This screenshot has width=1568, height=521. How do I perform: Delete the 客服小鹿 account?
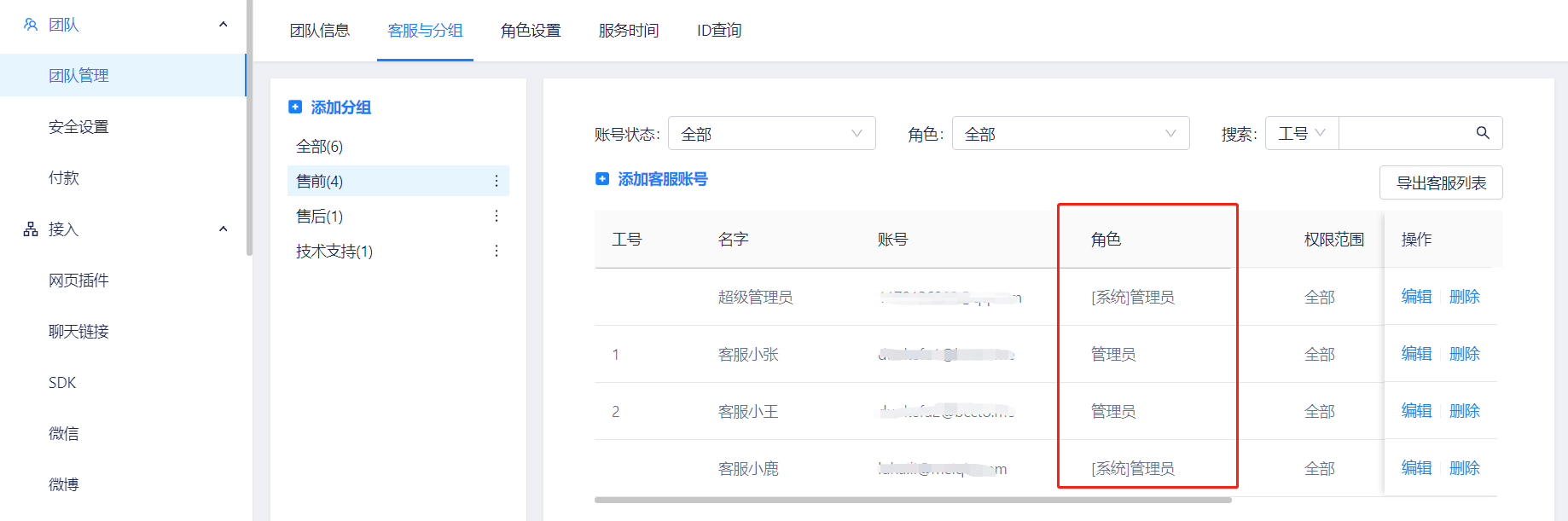click(x=1464, y=468)
